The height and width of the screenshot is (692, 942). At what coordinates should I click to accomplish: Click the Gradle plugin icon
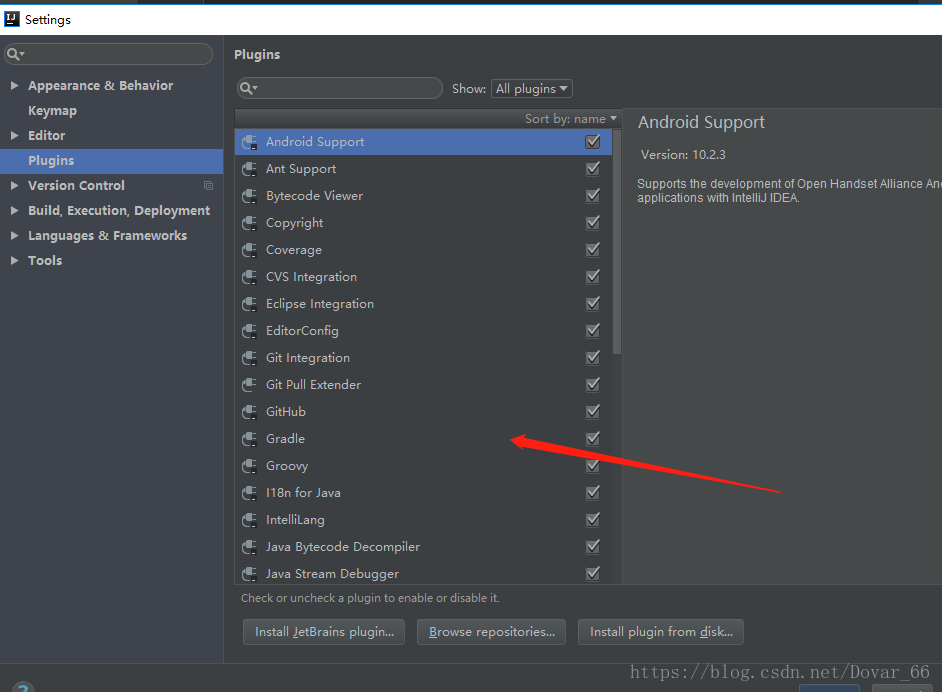coord(249,440)
